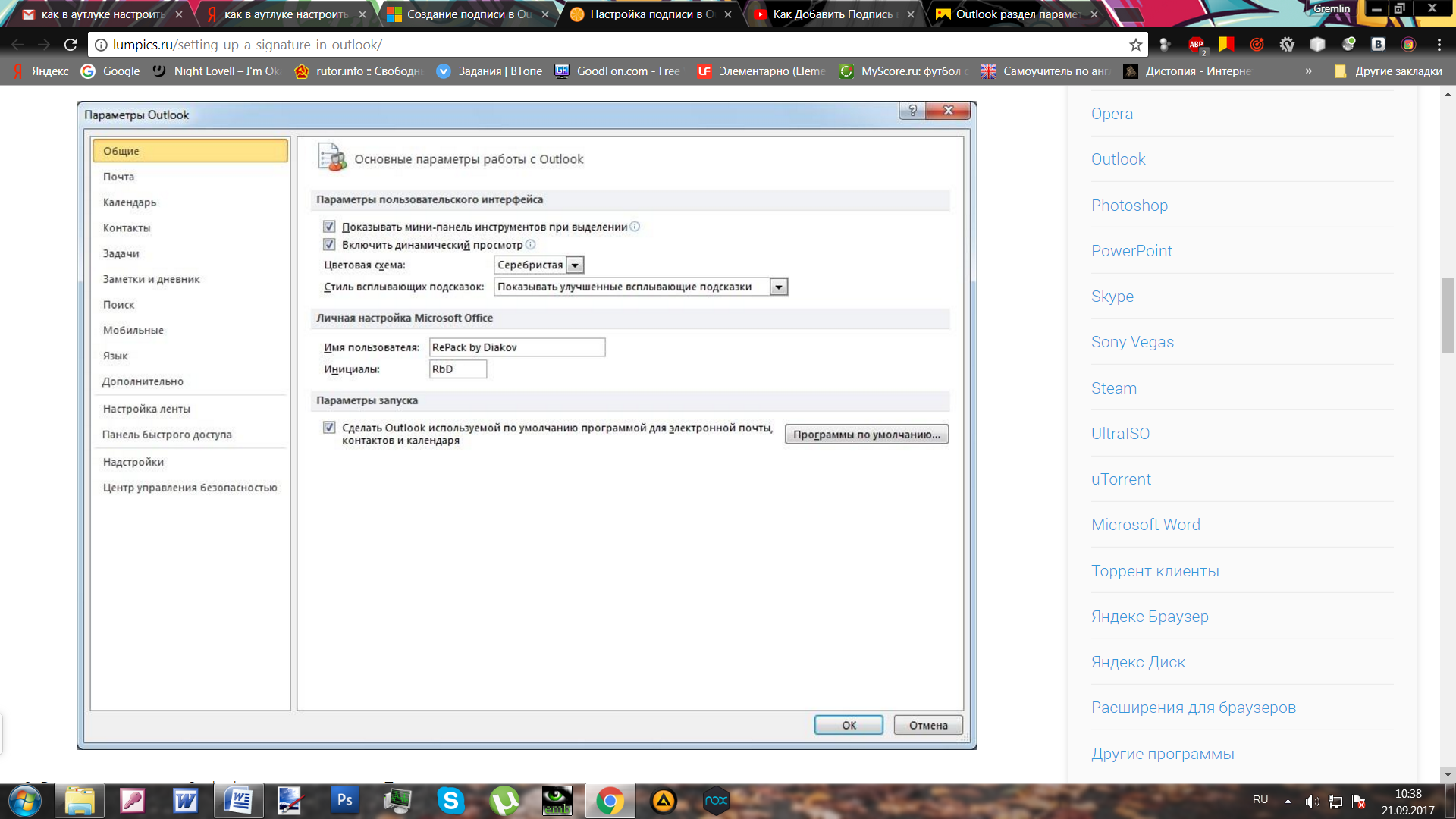Screen dimensions: 1456x819
Task: Open uTorrent from the taskbar
Action: pos(504,800)
